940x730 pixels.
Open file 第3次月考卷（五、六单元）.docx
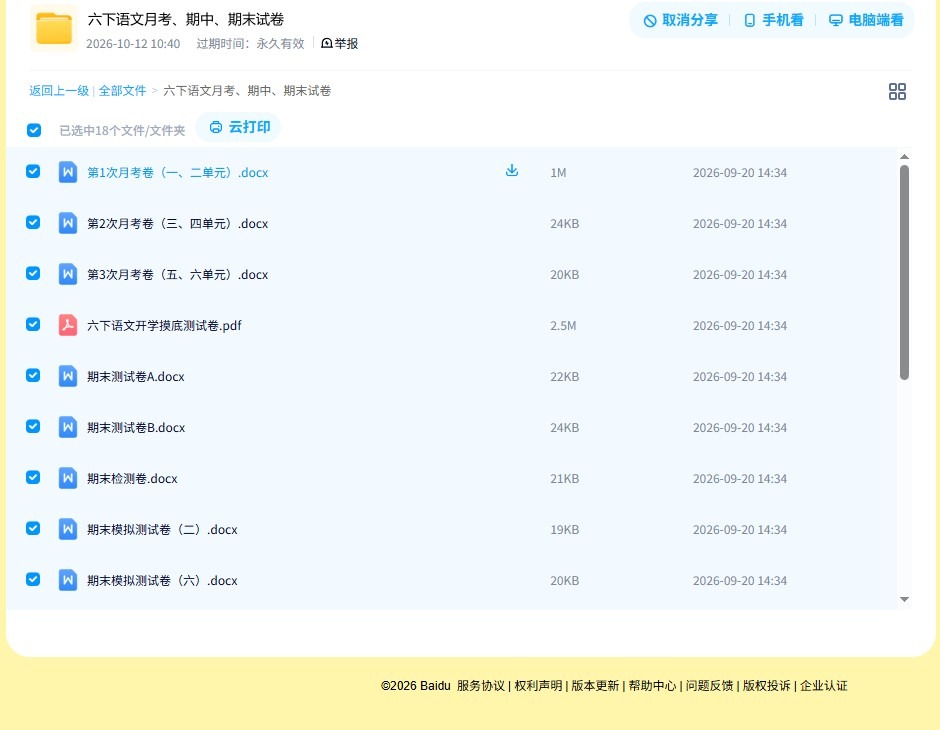[x=177, y=274]
